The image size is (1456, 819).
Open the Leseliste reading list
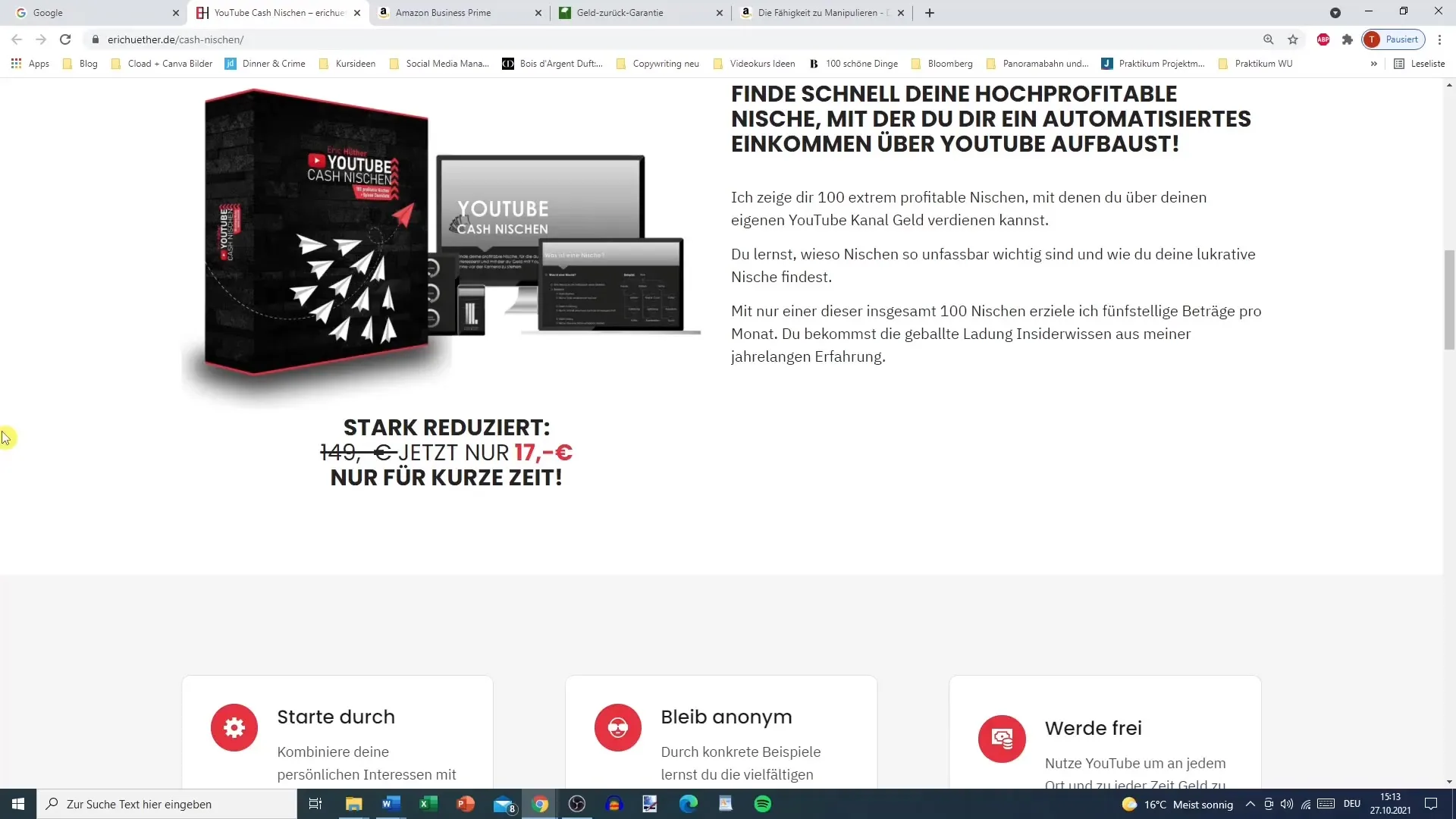(1420, 64)
